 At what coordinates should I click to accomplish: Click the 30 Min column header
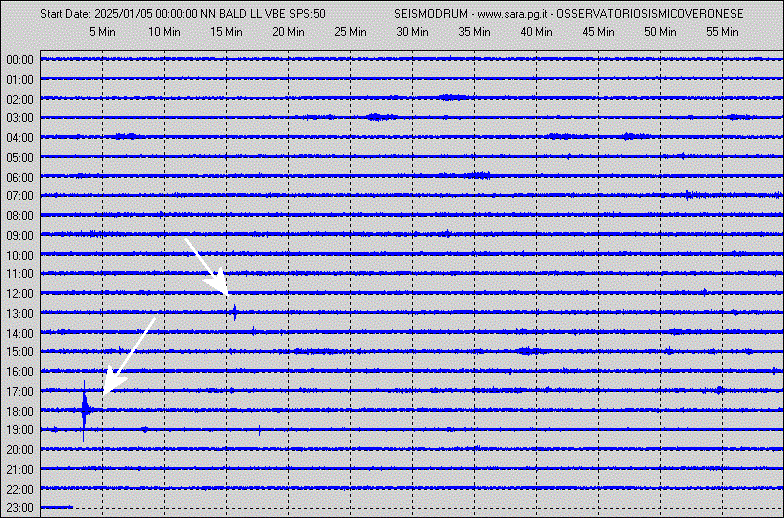412,32
